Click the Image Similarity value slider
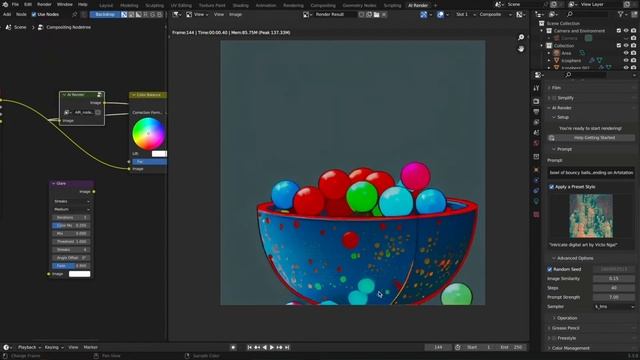Screen dimensions: 640x360 (x=613, y=279)
